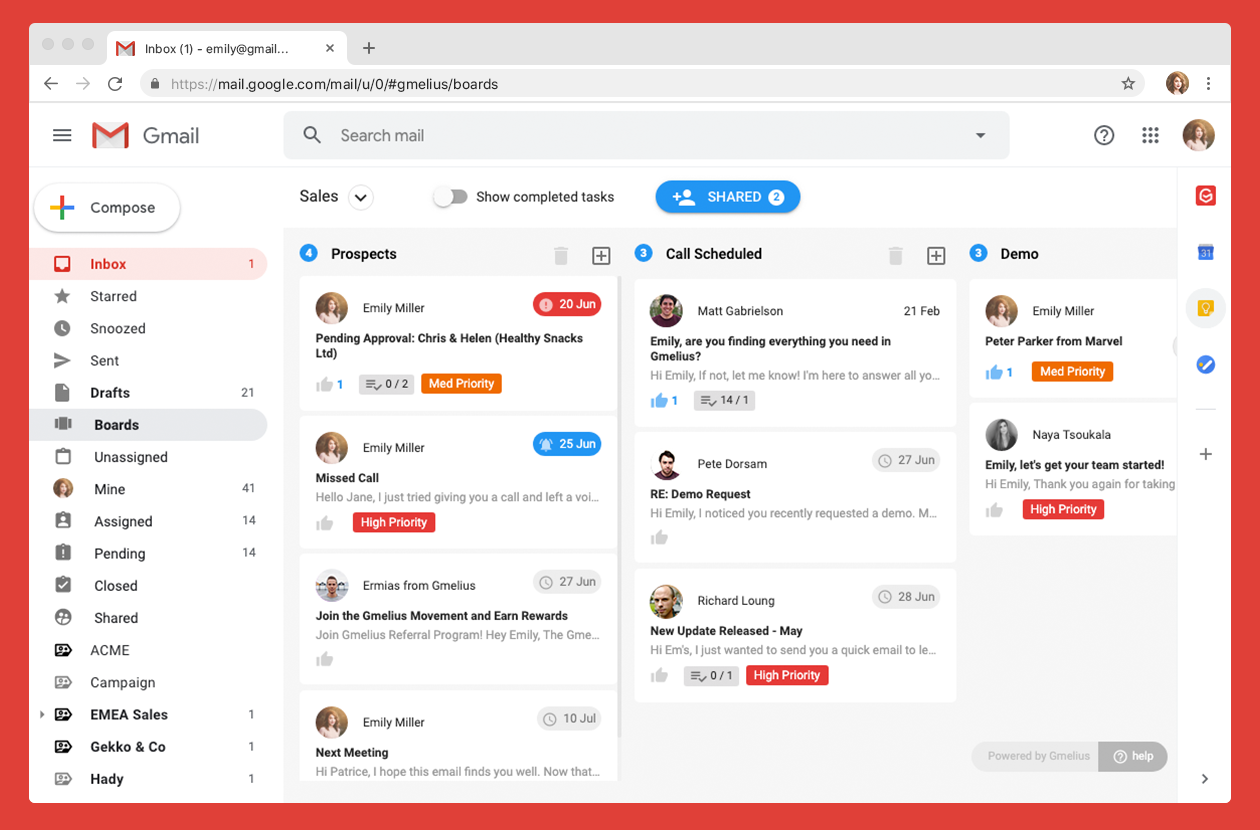Get more add-ons with the plus icon
Screen dimensions: 1260x830
click(1205, 454)
